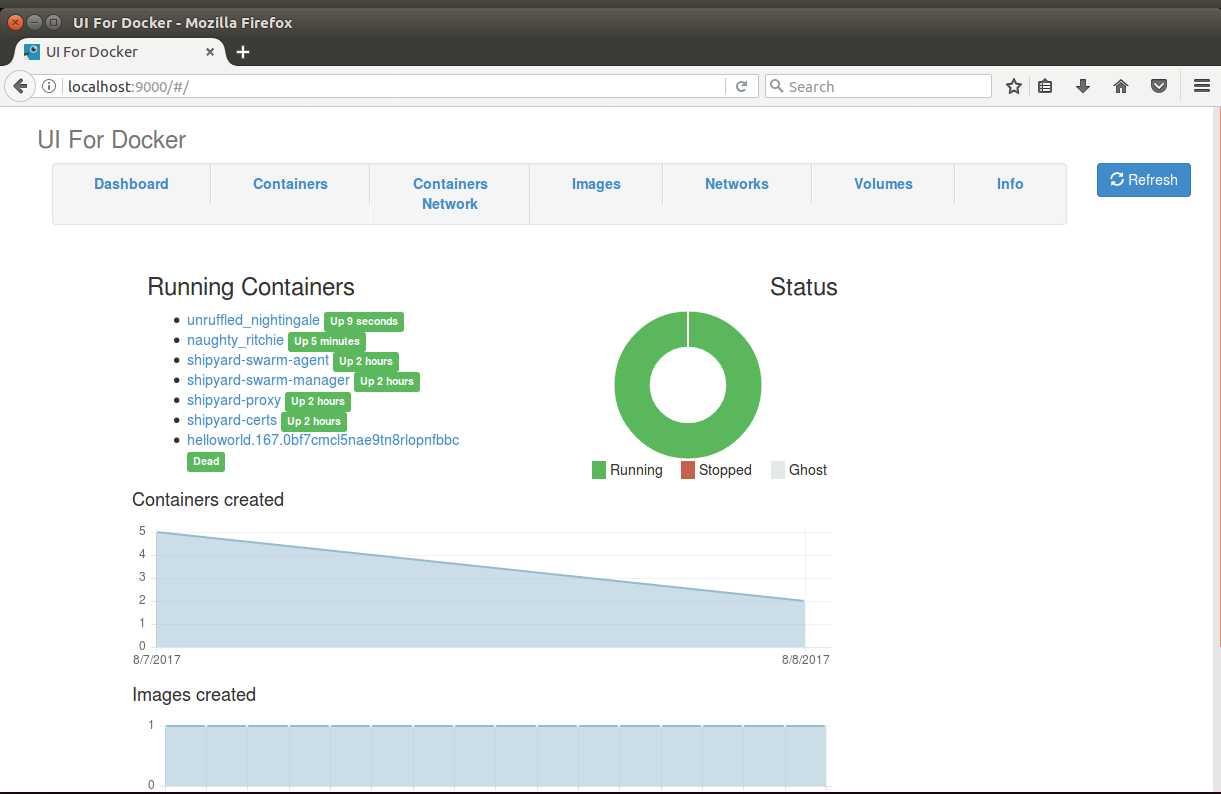The height and width of the screenshot is (794, 1221).
Task: Click the Up 2 hours badge for shipyard-proxy
Action: (318, 401)
